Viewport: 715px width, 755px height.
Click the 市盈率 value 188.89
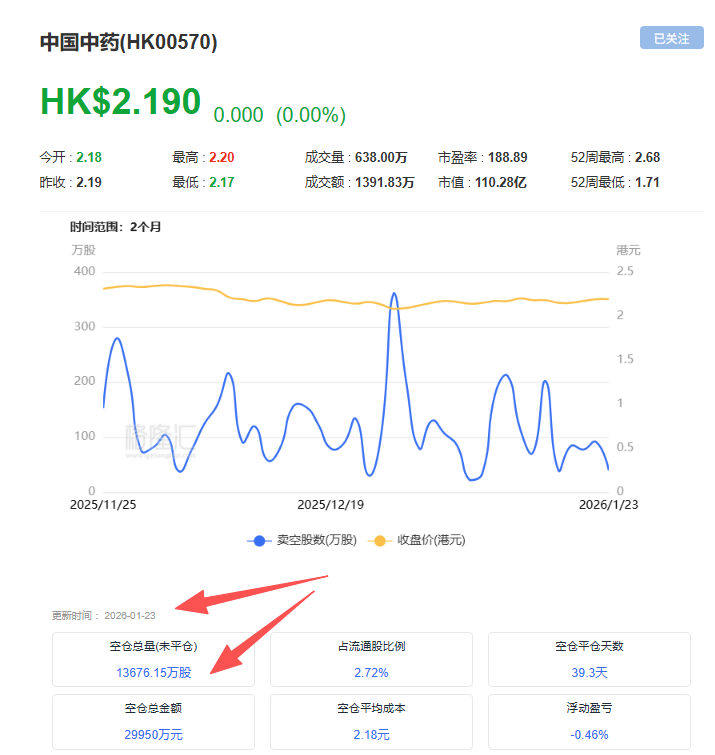507,157
